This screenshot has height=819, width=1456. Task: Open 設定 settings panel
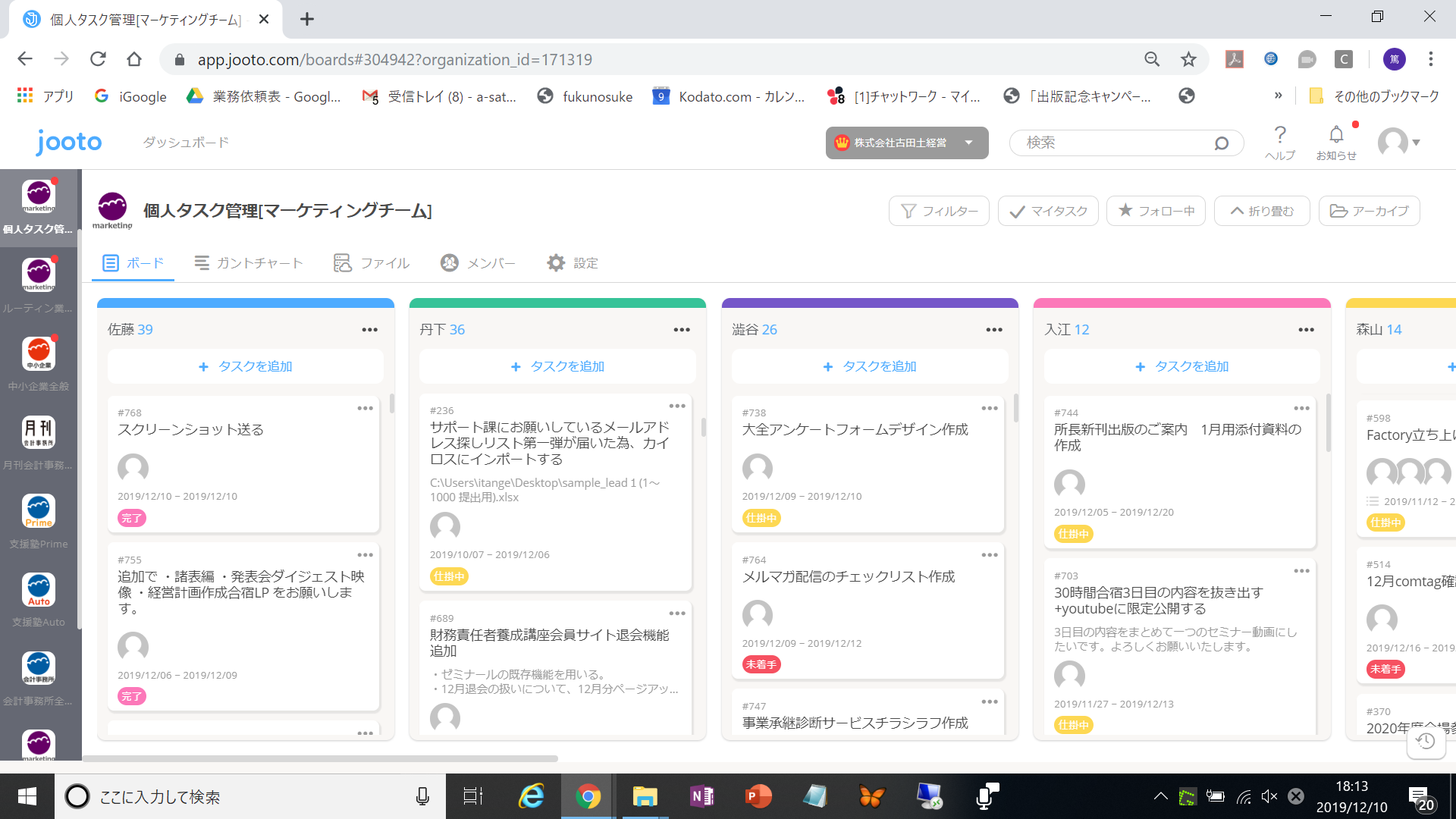573,262
